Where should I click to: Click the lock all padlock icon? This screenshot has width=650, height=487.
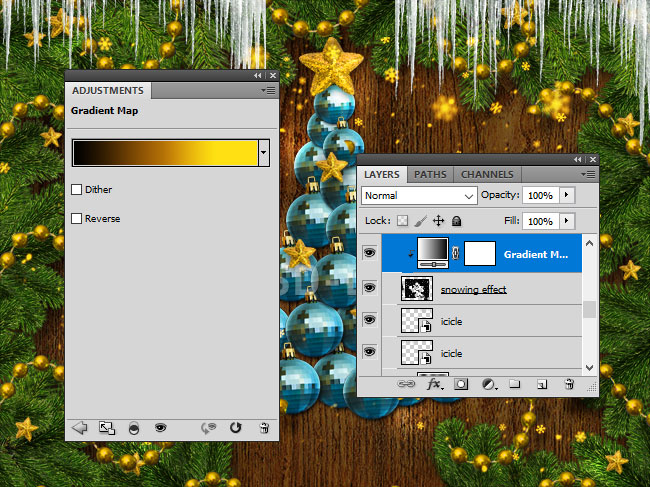pos(456,221)
